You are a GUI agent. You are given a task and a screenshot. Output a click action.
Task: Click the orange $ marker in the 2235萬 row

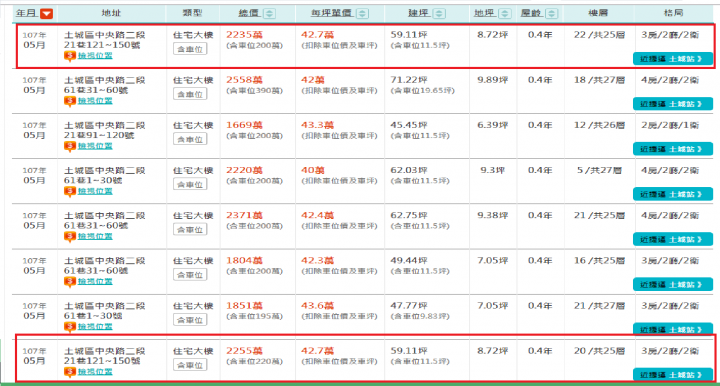pyautogui.click(x=70, y=56)
